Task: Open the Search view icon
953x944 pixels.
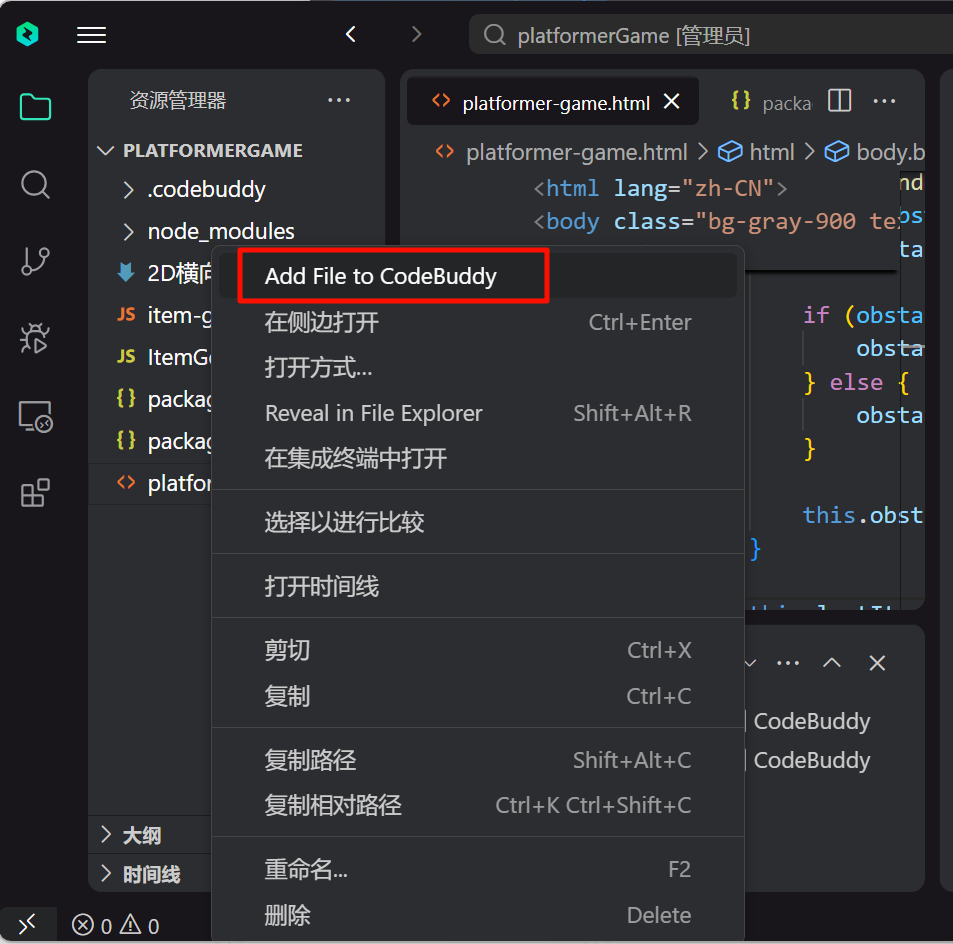Action: 35,184
